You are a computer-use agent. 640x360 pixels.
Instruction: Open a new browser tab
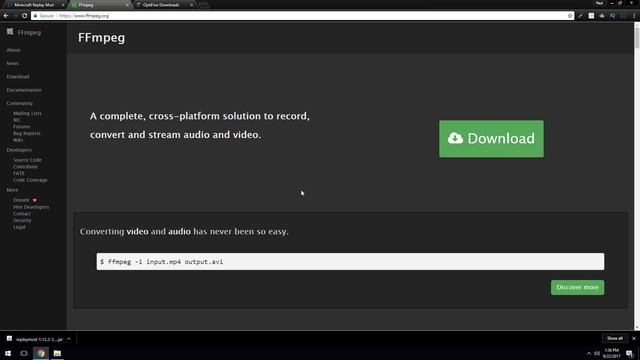point(204,5)
